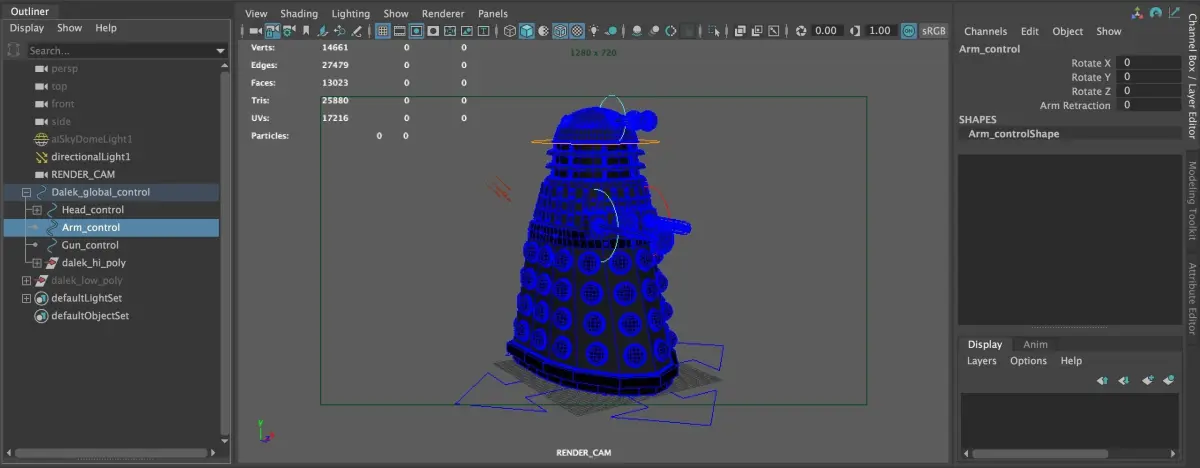Viewport: 1200px width, 468px height.
Task: Open the Channels menu in Channel Box
Action: 985,32
